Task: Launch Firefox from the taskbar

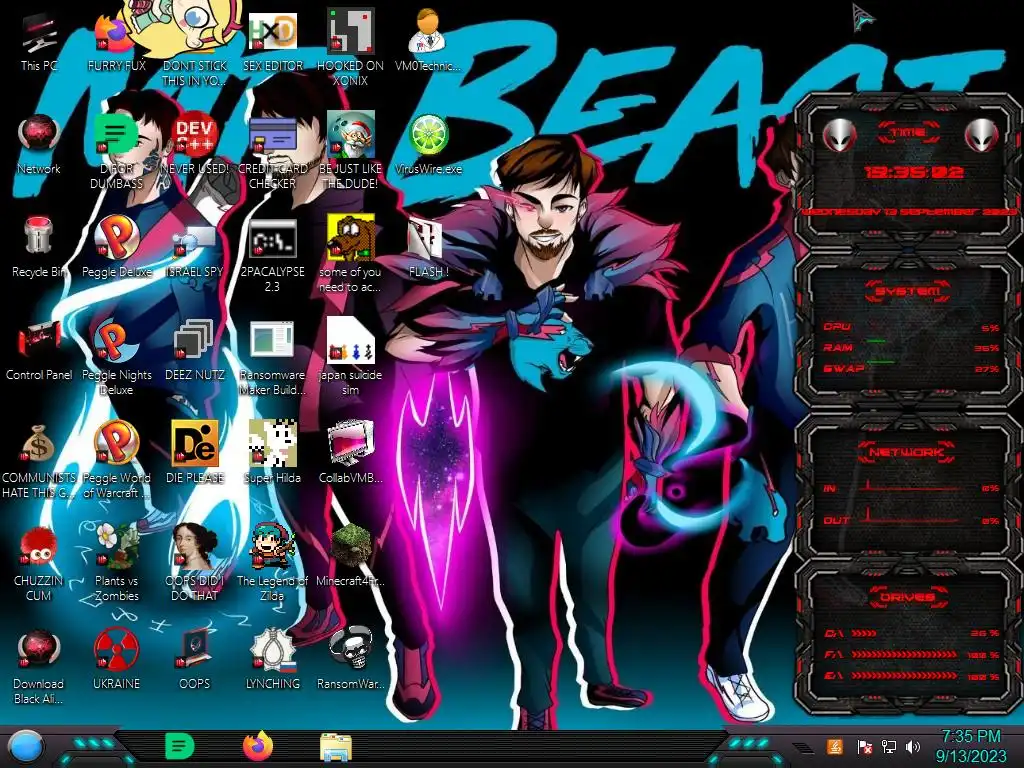Action: (x=258, y=746)
